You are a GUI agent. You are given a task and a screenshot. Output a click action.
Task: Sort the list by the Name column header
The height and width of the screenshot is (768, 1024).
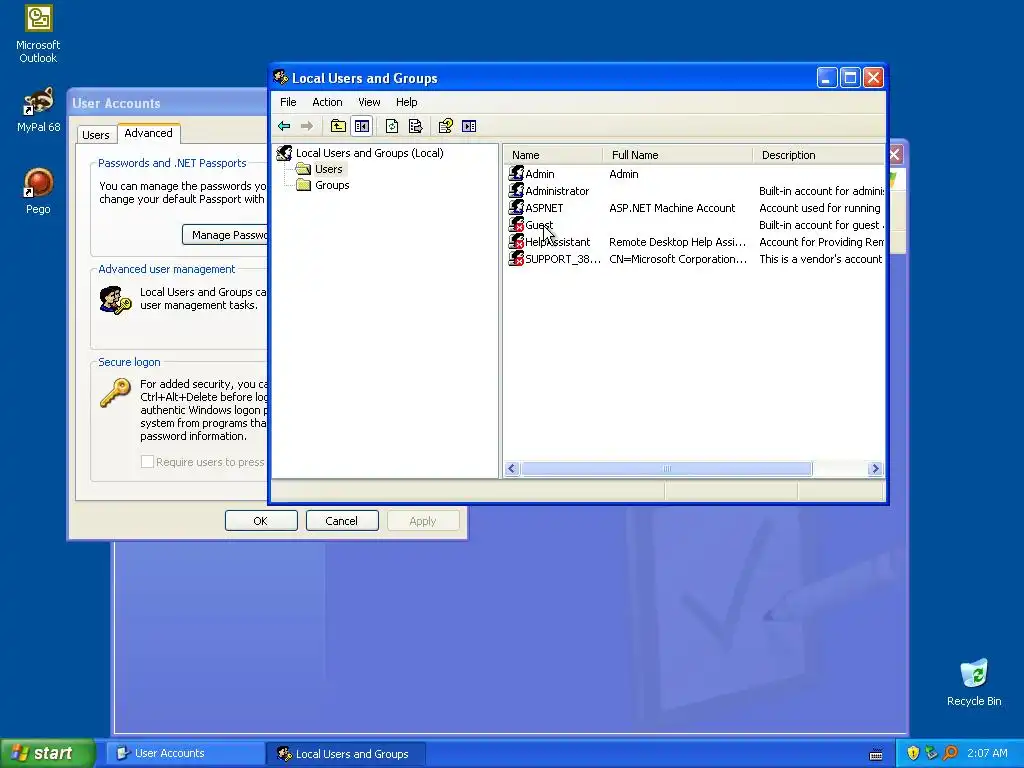click(x=553, y=155)
